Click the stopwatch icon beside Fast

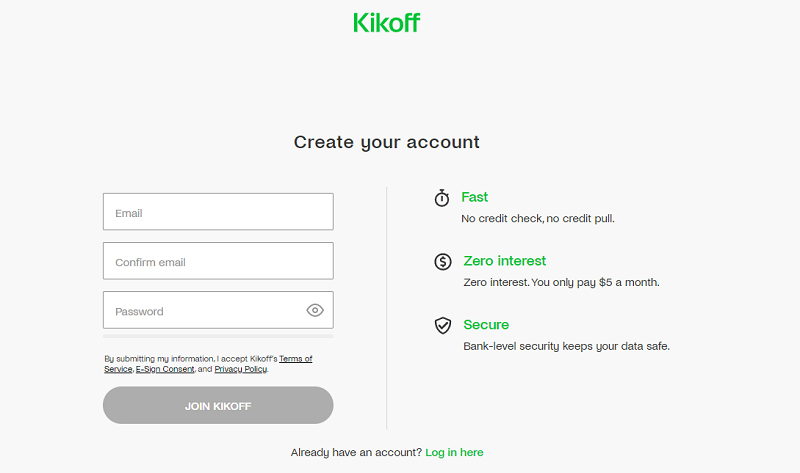coord(442,198)
